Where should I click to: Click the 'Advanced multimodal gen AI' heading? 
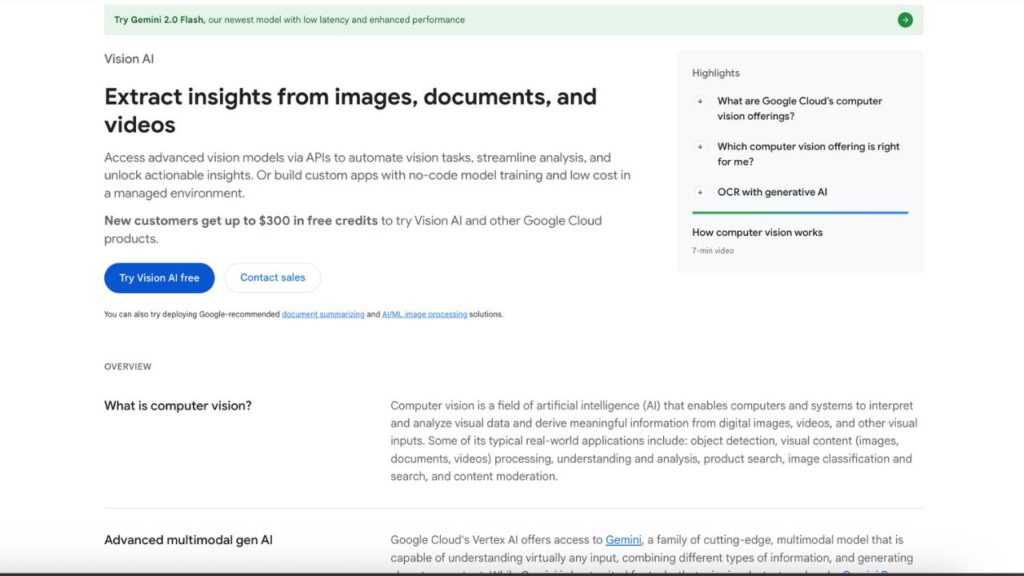pyautogui.click(x=188, y=540)
